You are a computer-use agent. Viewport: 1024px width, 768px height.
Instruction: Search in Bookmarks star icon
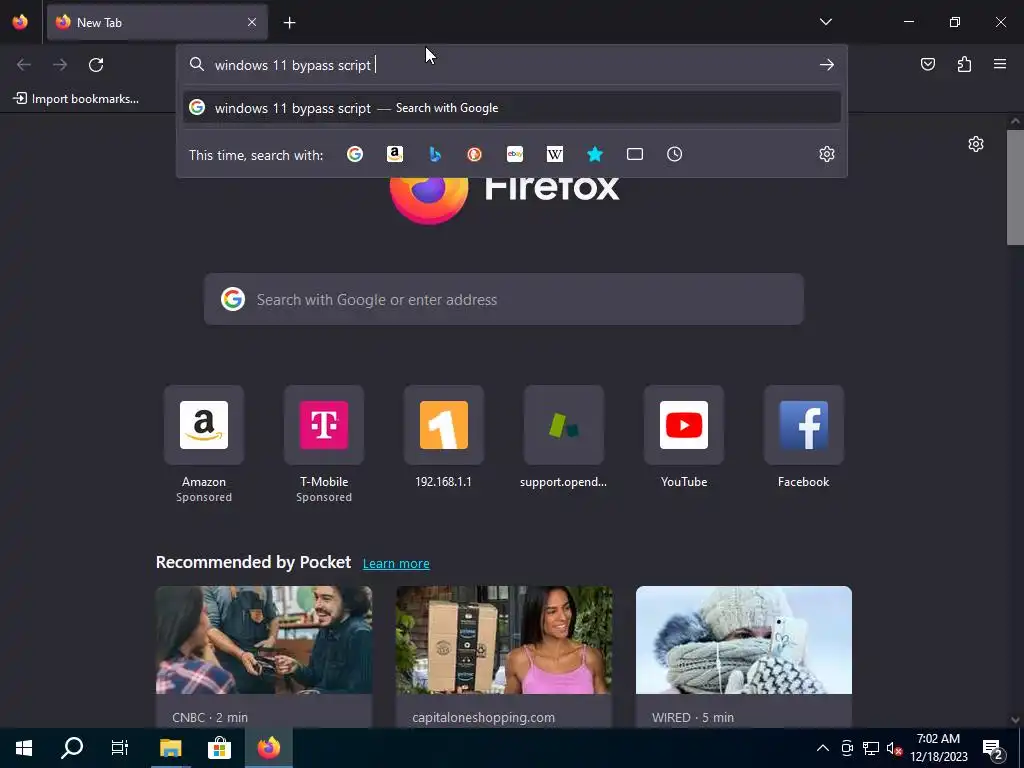(x=594, y=154)
